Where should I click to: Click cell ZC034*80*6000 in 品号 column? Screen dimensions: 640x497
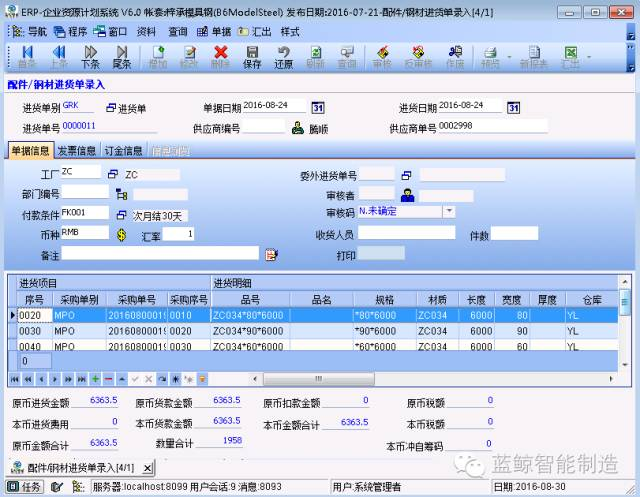pyautogui.click(x=250, y=315)
